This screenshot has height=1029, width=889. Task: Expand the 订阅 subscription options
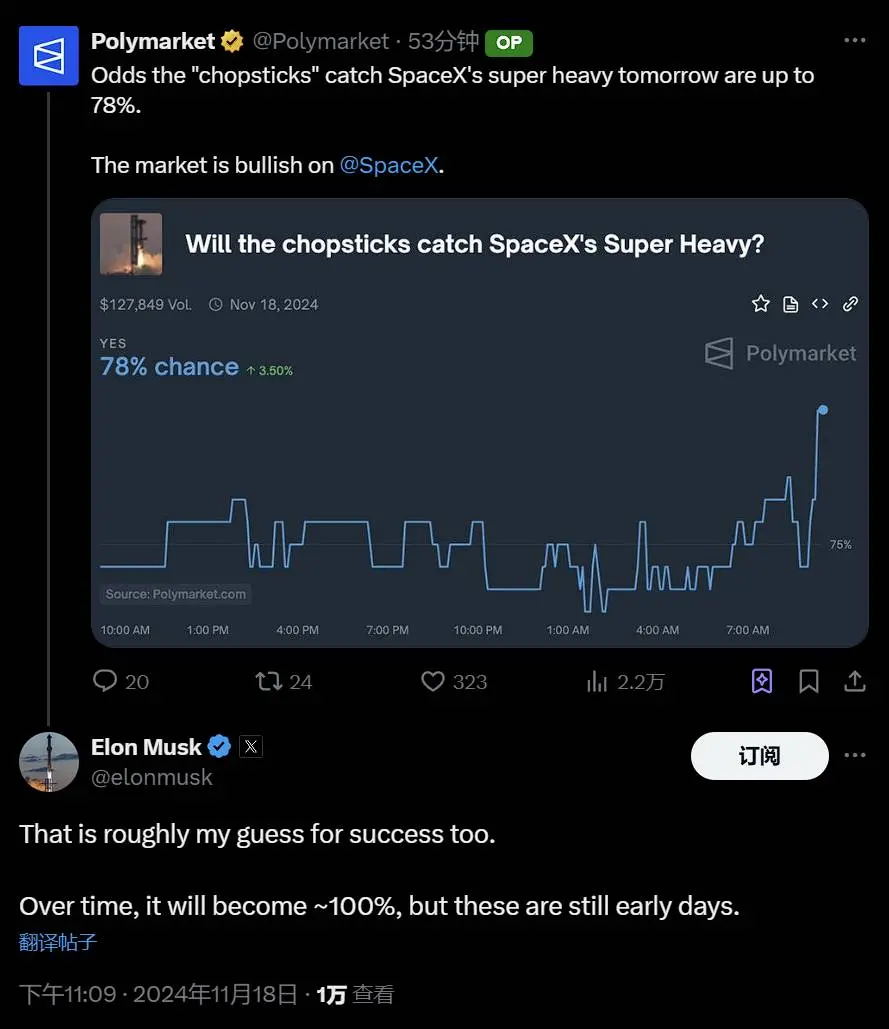759,756
